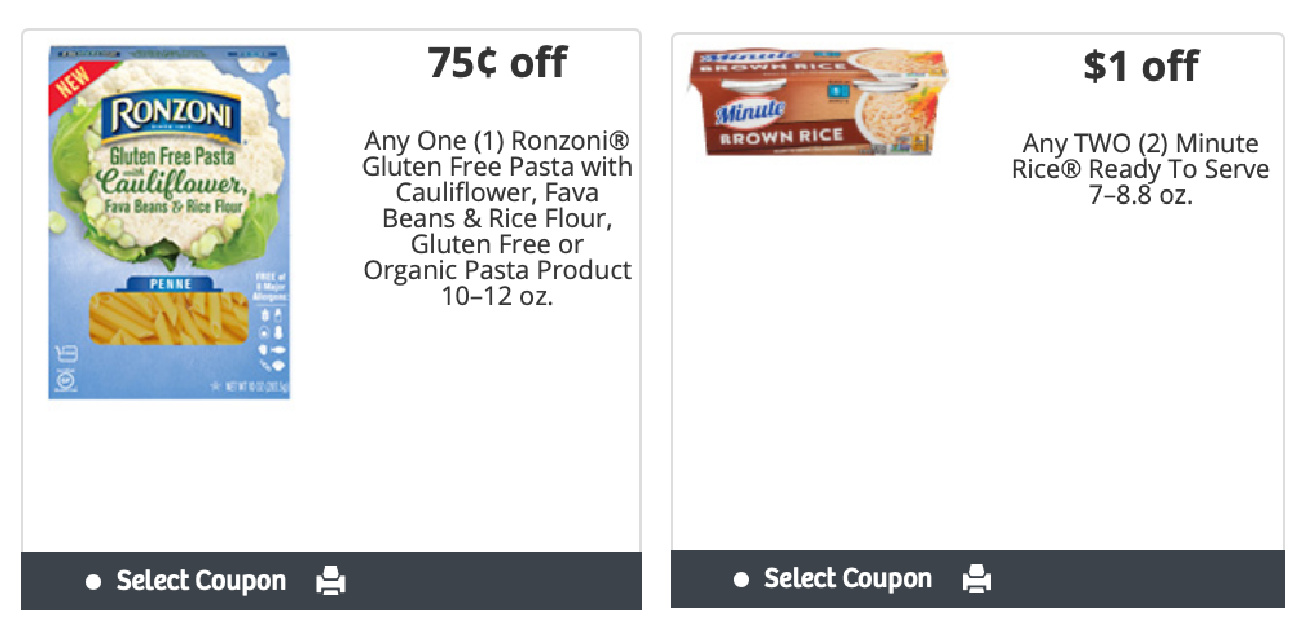Screen dimensions: 1309x628
Task: Click the printer icon on the Minute Rice coupon
Action: click(x=977, y=579)
